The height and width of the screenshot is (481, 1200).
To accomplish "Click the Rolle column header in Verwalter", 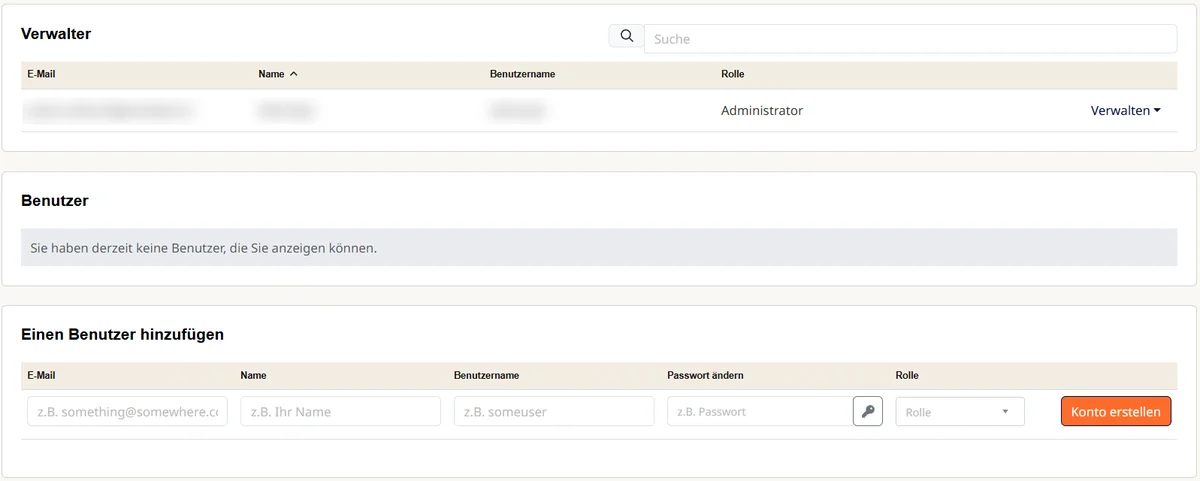I will (732, 75).
